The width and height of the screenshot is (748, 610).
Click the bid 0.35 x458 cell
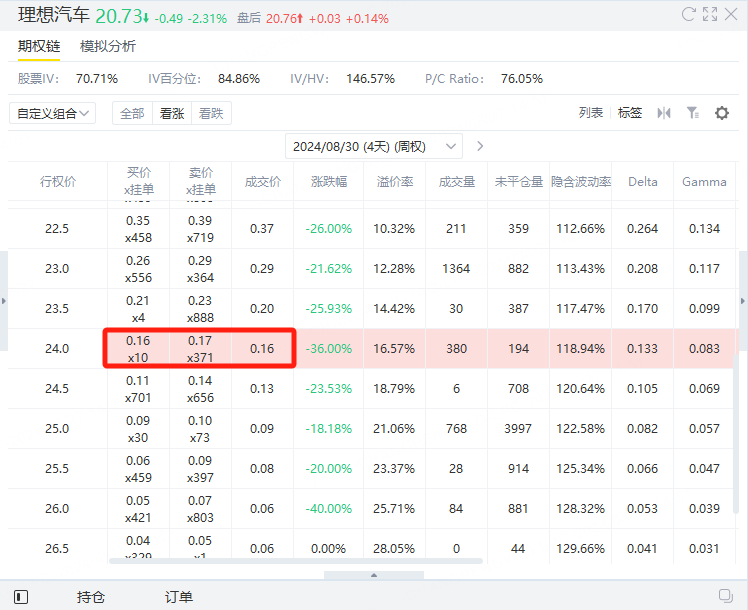138,228
